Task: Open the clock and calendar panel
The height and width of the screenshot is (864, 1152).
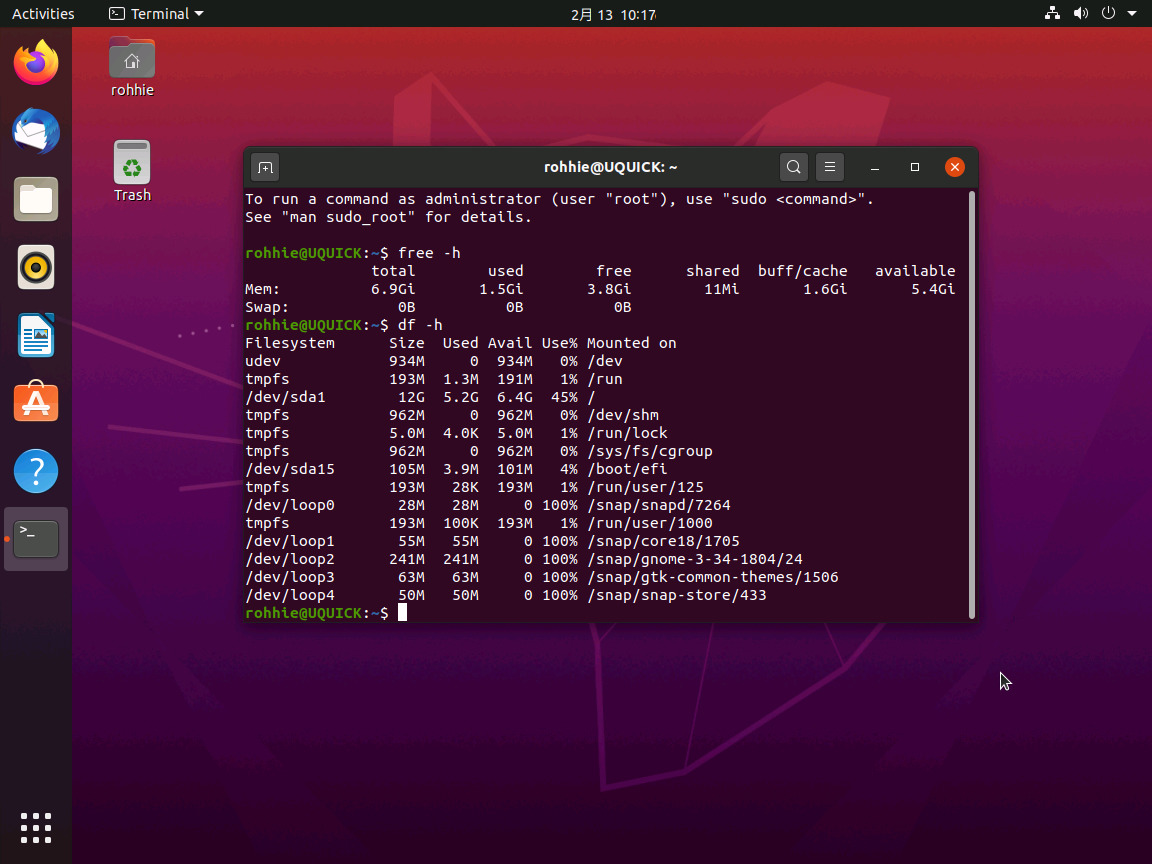Action: pos(613,14)
